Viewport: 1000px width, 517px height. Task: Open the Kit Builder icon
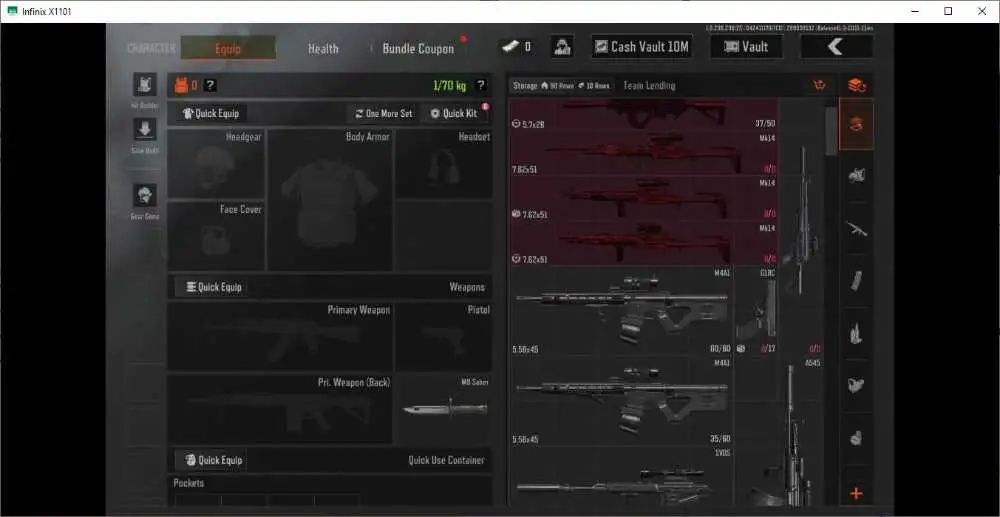click(x=145, y=85)
